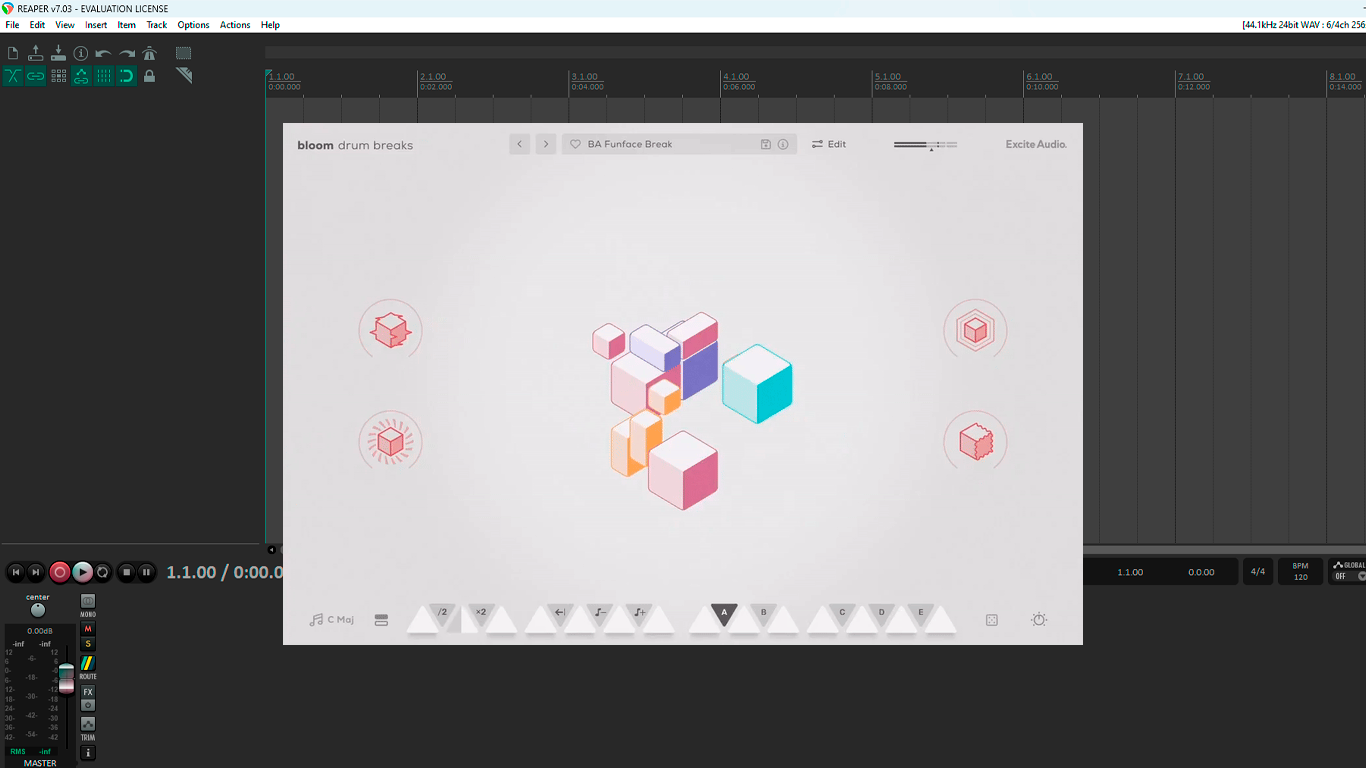Toggle grid lines icon
Screen dimensions: 1366x768
(103, 76)
